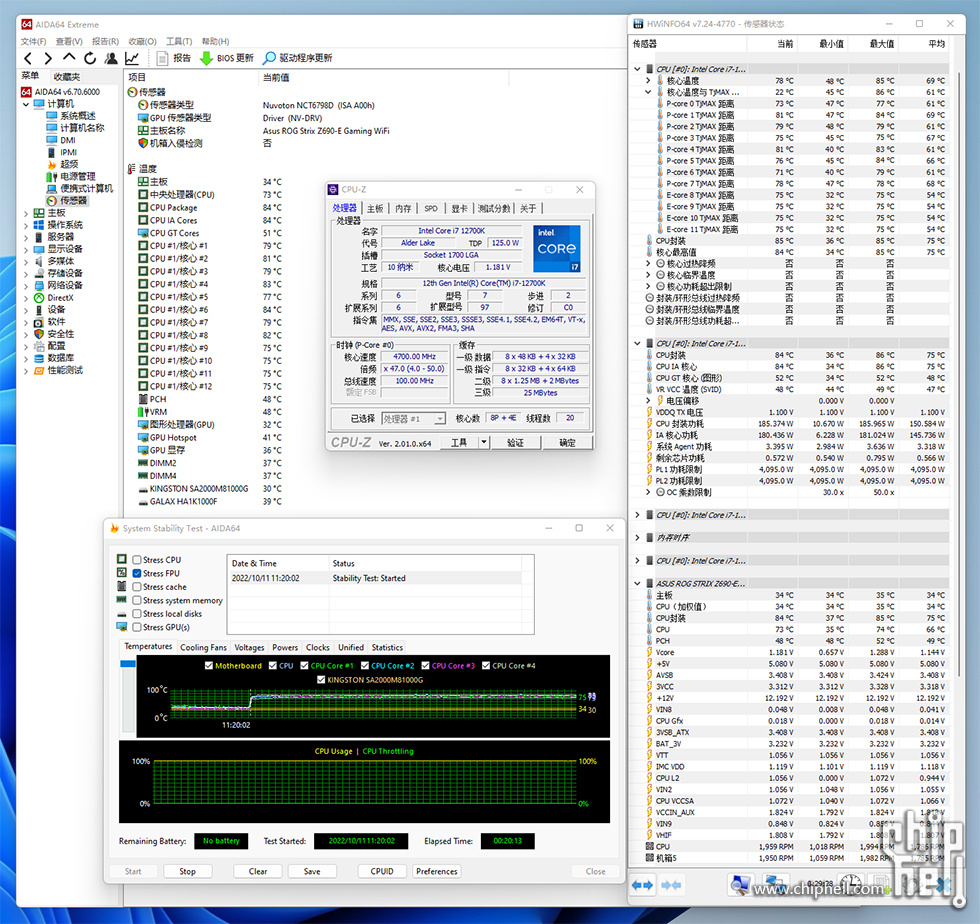Viewport: 980px width, 924px height.
Task: Select 电源管理 in the AIDA64 tree
Action: [x=78, y=176]
